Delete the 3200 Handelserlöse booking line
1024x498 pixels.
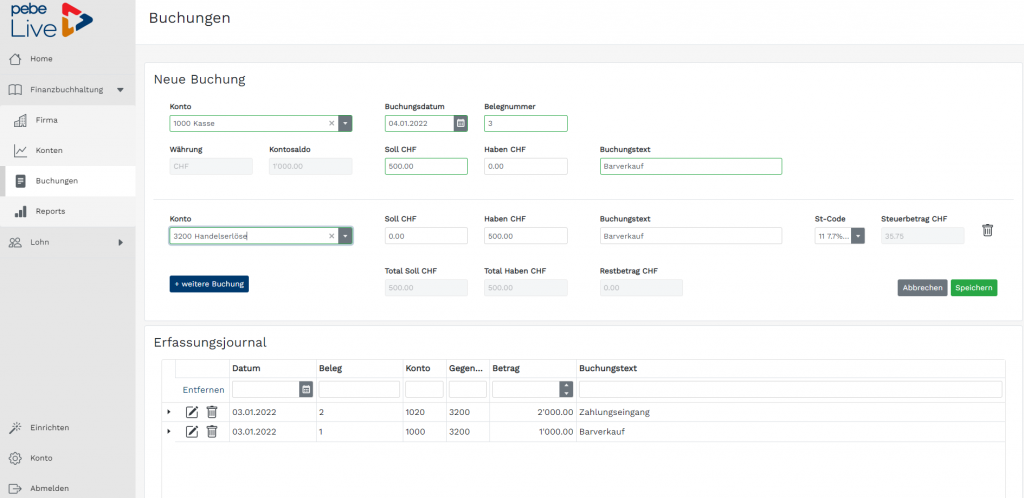tap(987, 230)
